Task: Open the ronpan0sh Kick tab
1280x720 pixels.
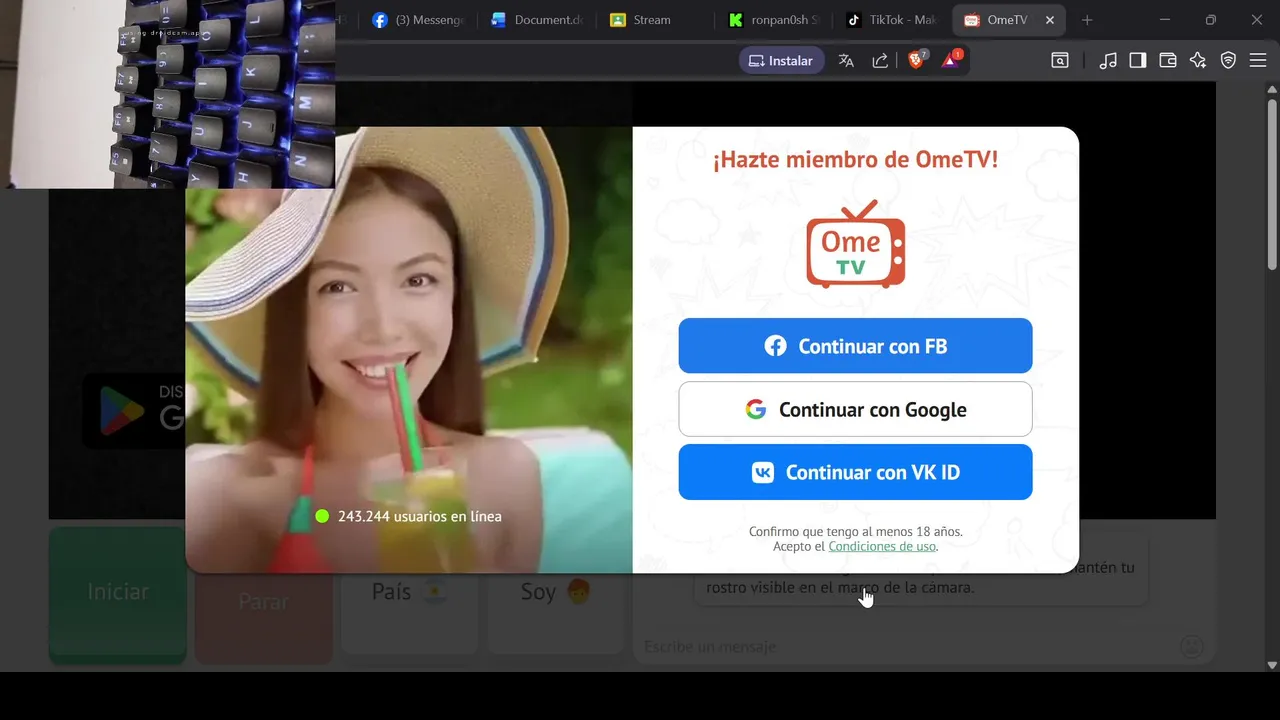Action: click(773, 20)
